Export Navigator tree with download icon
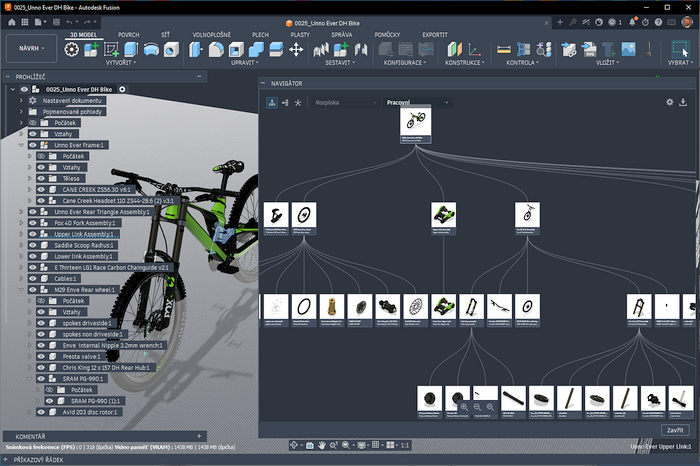700x466 pixels. 683,102
